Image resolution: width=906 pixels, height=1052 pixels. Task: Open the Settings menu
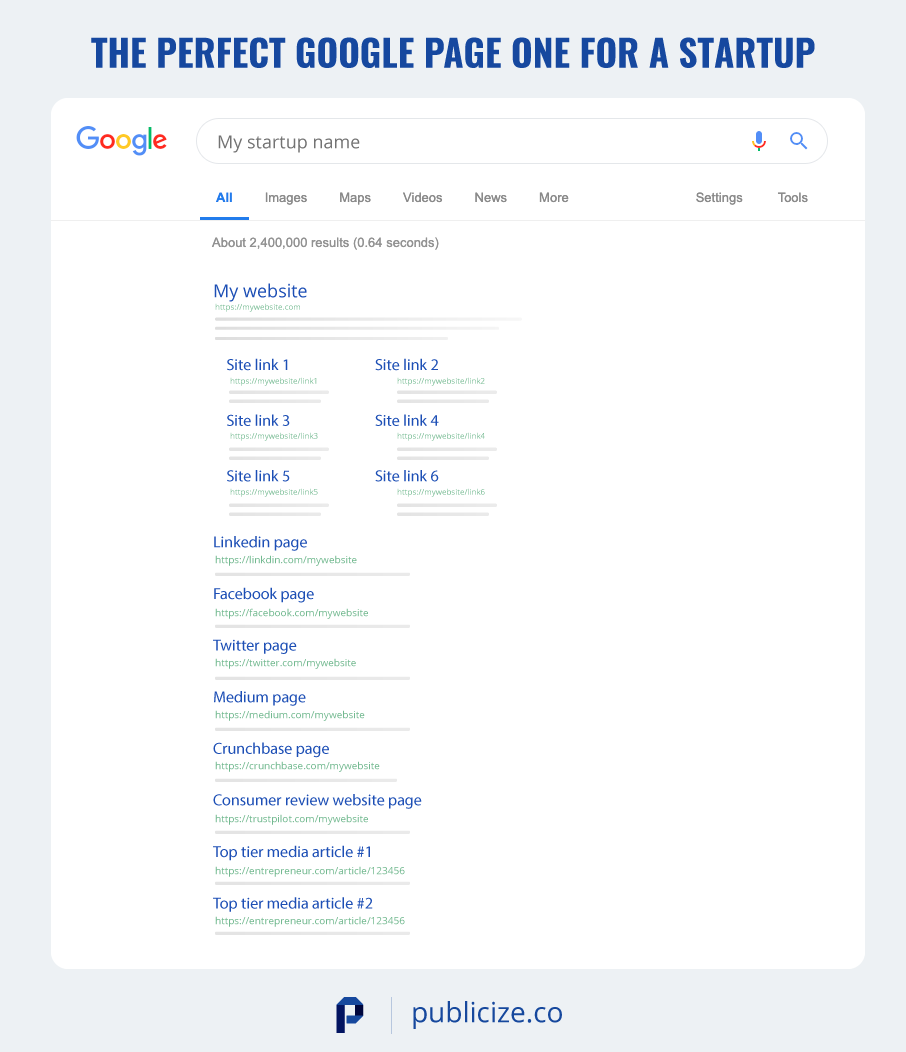coord(719,198)
